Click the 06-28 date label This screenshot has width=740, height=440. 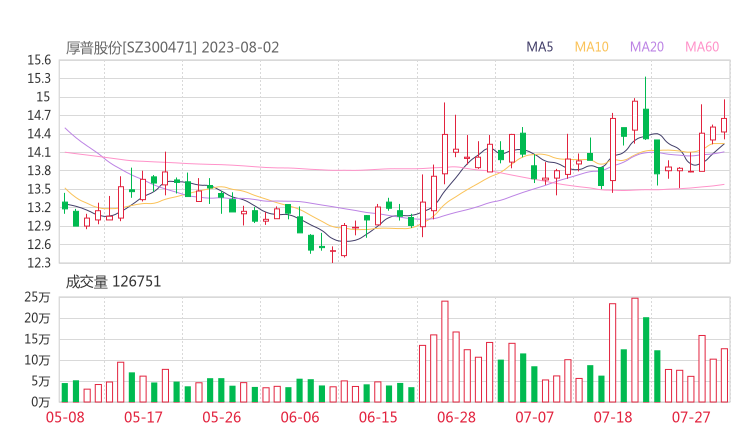tap(456, 417)
